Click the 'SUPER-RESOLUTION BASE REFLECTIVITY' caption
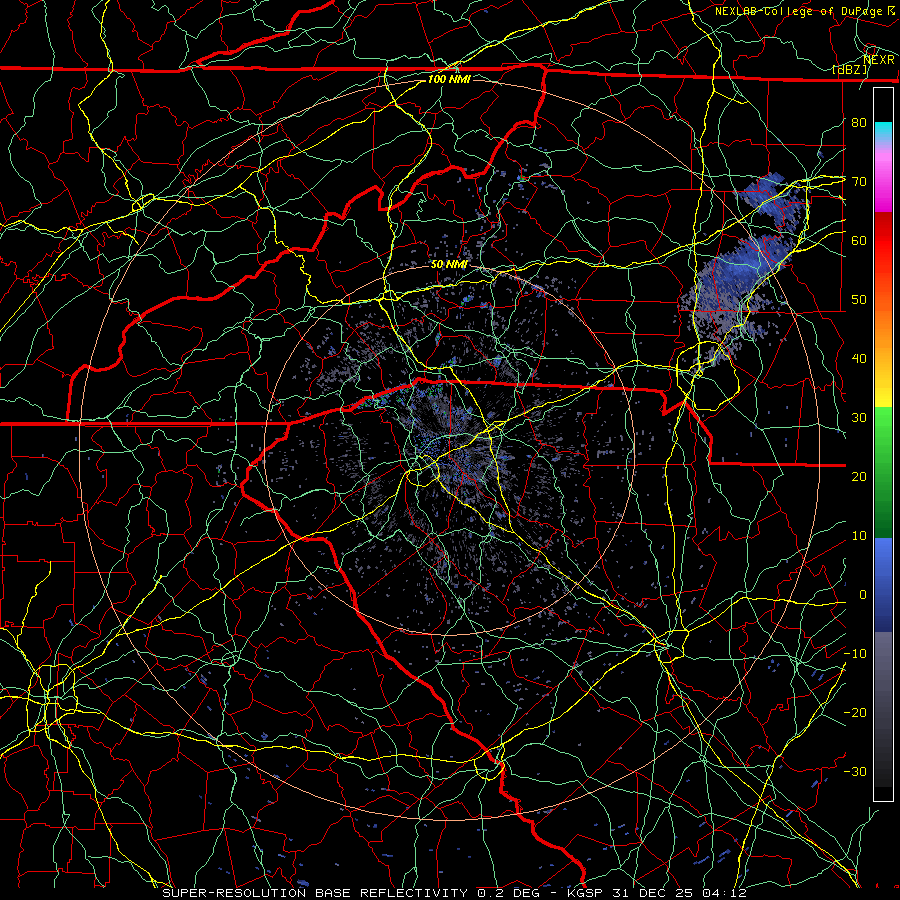Screen dimensions: 900x900 tap(315, 893)
